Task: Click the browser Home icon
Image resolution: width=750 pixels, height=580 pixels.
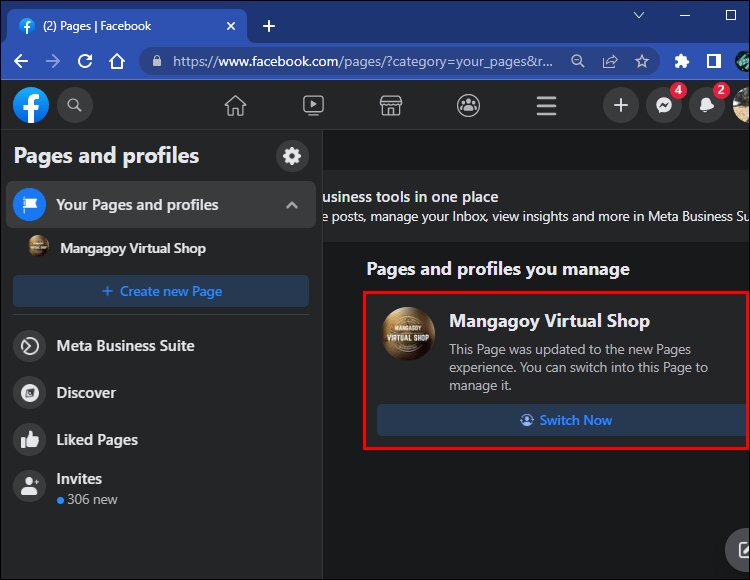Action: [x=117, y=61]
